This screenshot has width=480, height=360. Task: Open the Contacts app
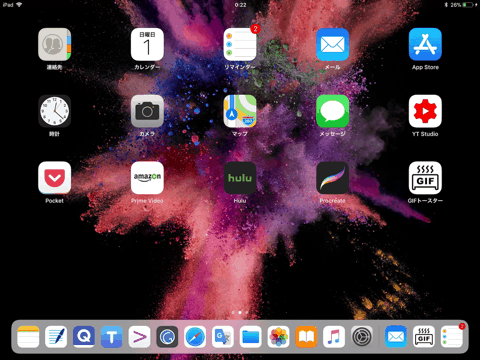pyautogui.click(x=54, y=44)
